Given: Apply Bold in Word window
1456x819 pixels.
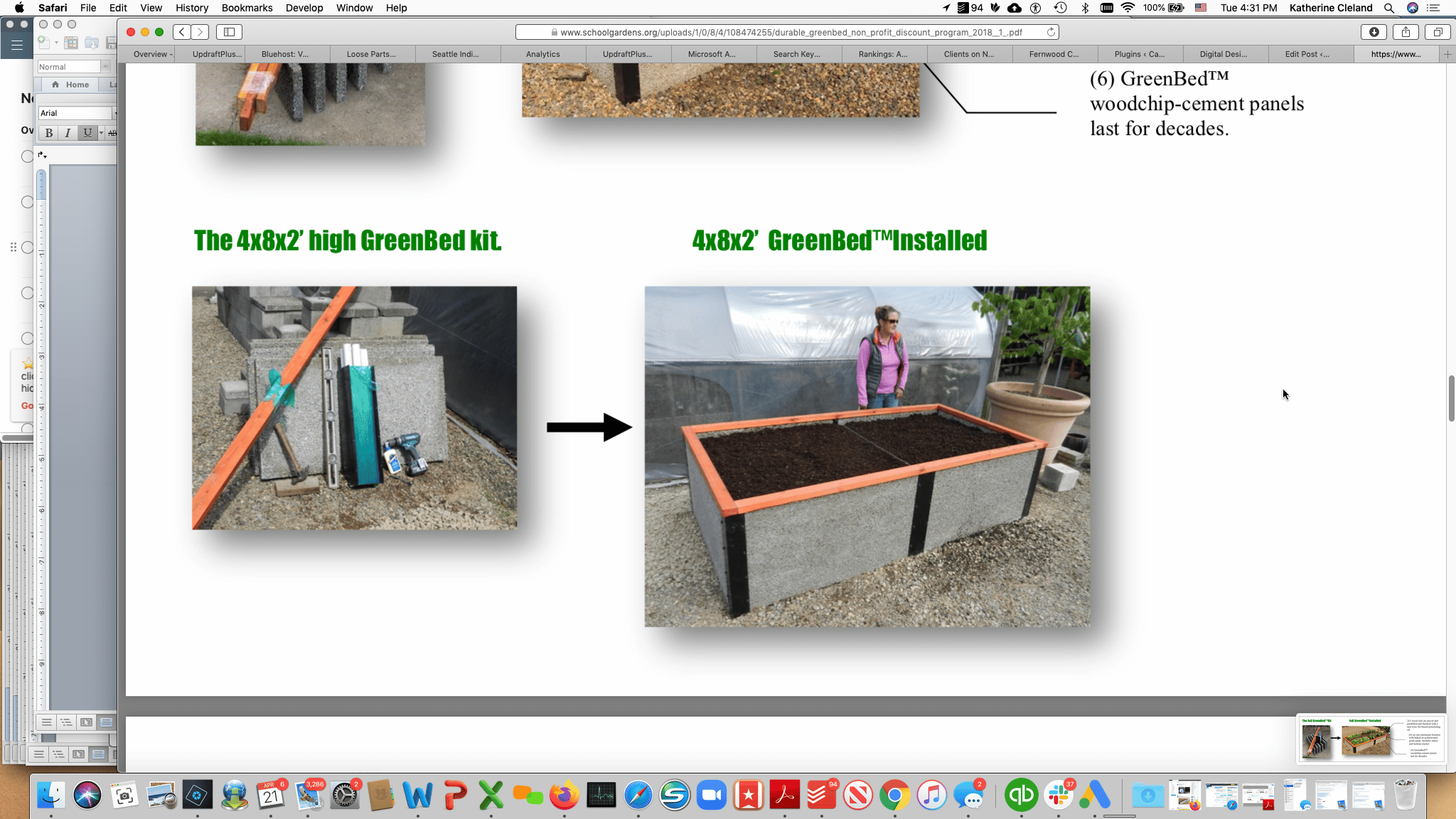Looking at the screenshot, I should coord(49,133).
